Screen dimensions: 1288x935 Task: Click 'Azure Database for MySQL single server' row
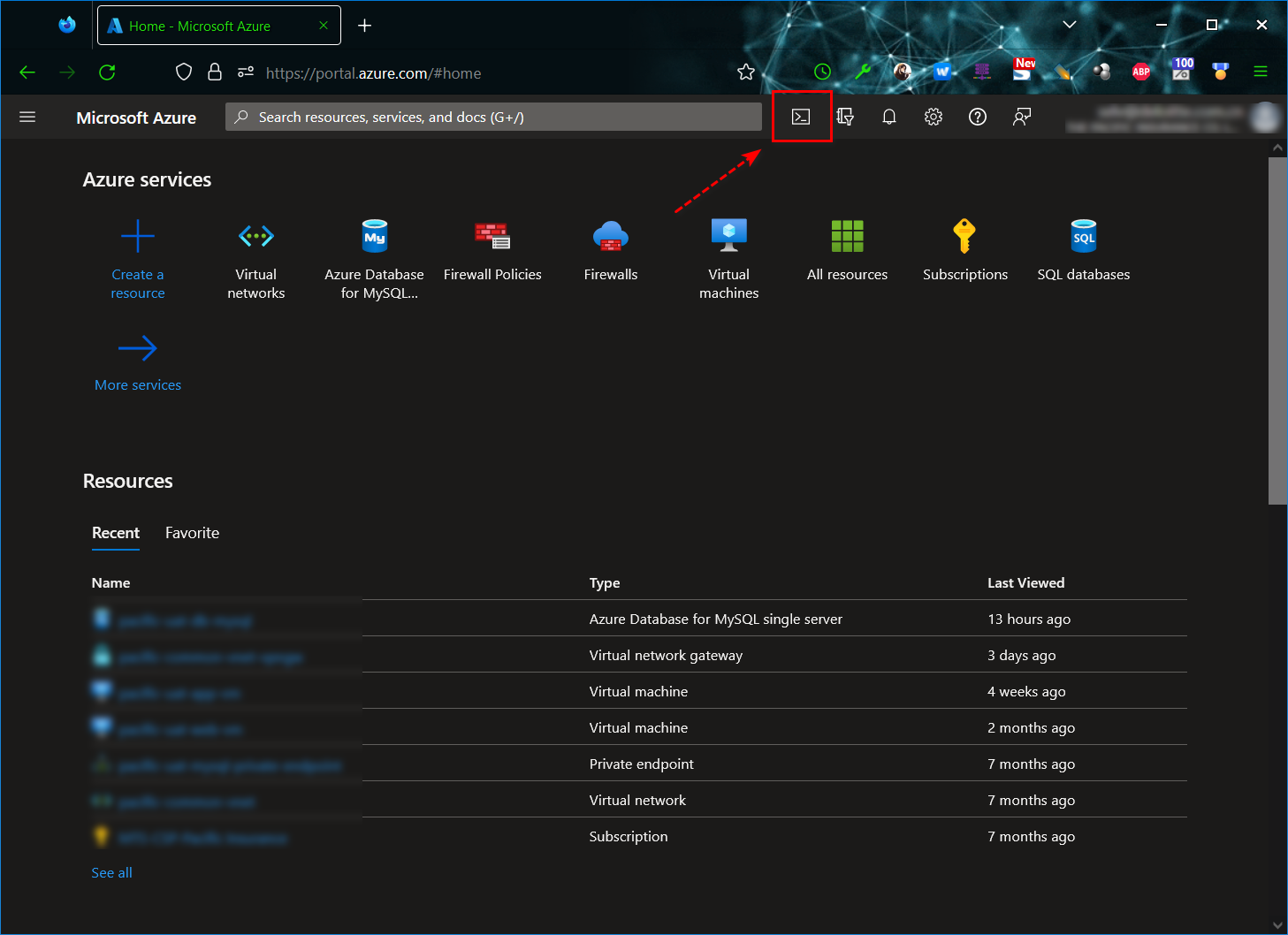[639, 619]
